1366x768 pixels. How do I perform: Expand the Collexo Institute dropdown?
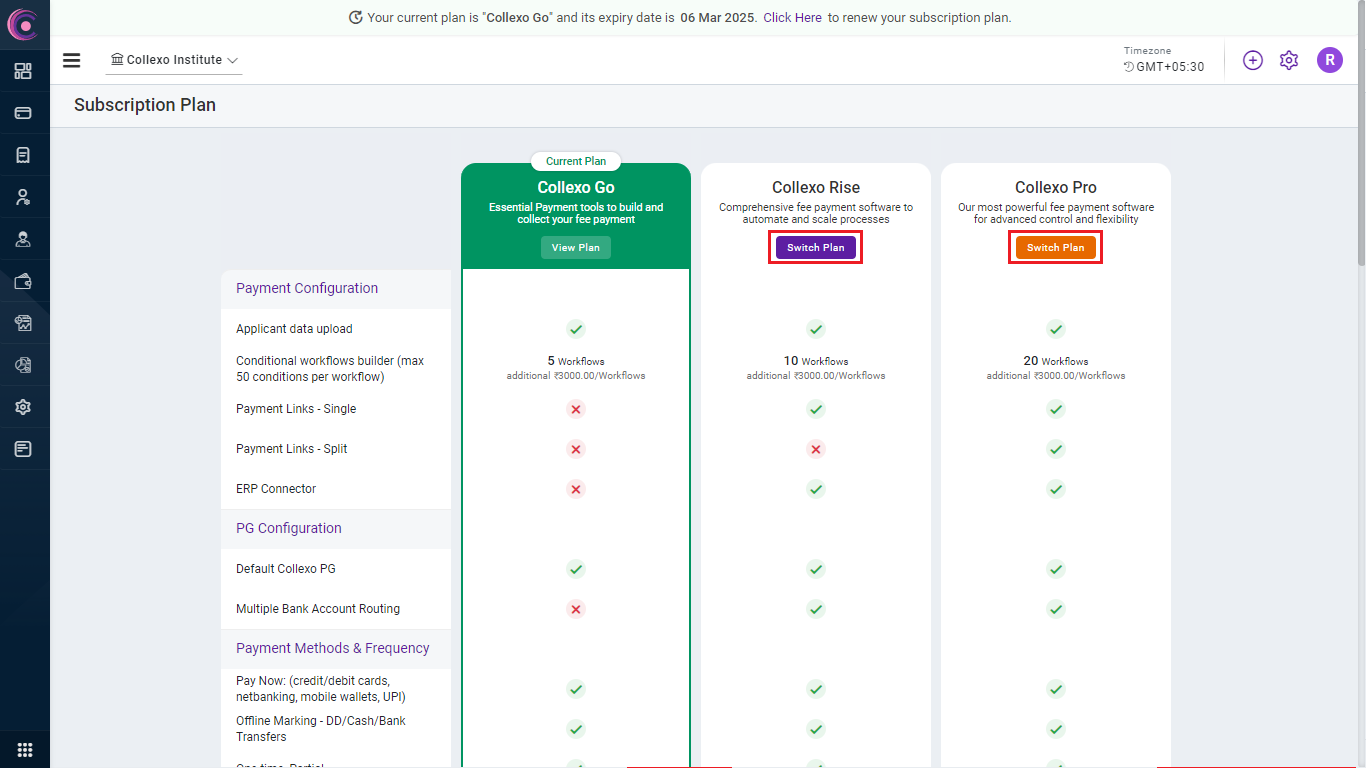175,60
